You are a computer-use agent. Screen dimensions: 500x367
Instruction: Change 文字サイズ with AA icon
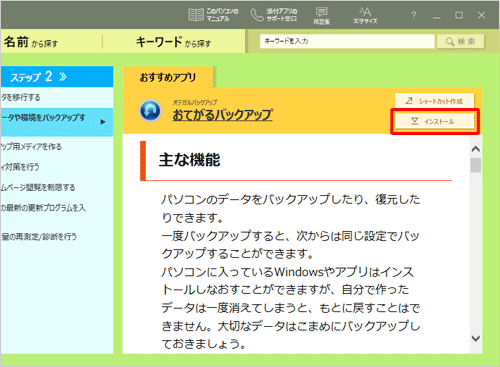pyautogui.click(x=365, y=16)
